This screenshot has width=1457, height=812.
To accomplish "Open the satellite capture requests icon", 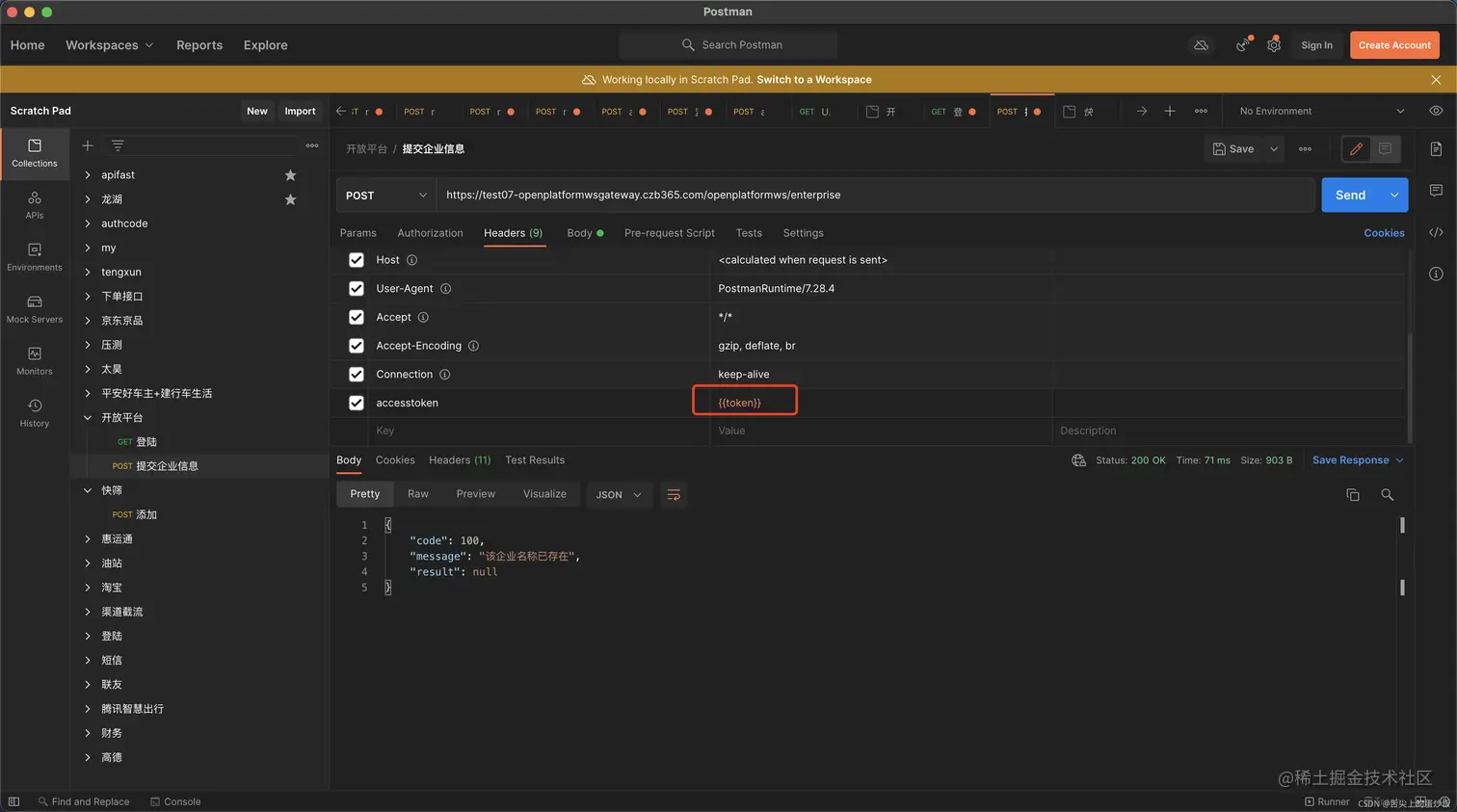I will (x=1243, y=45).
